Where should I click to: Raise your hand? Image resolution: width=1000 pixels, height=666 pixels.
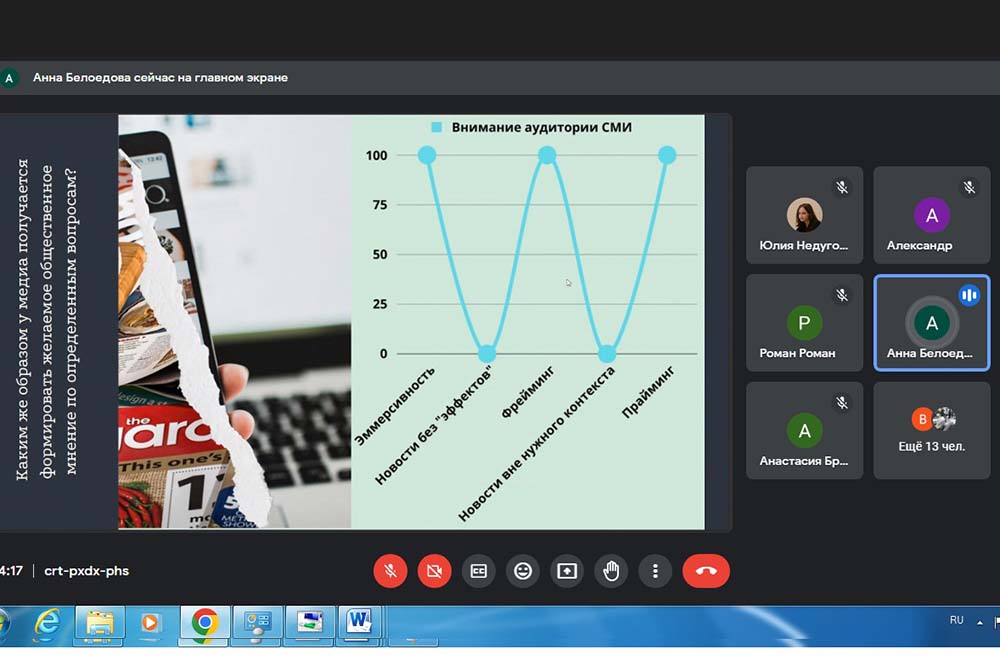click(x=611, y=571)
